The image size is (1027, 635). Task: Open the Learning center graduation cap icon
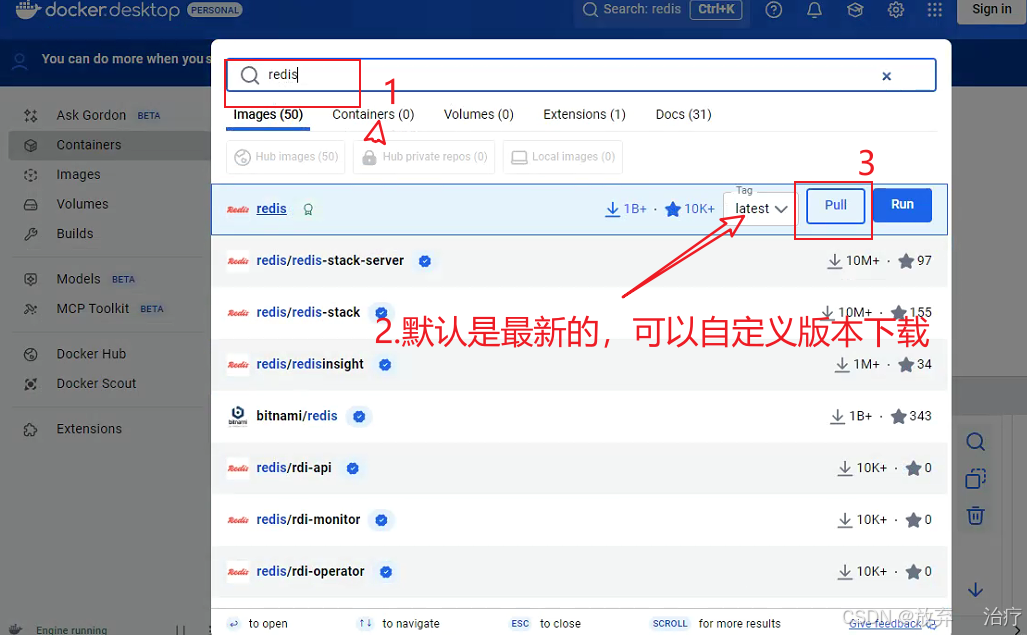coord(855,10)
